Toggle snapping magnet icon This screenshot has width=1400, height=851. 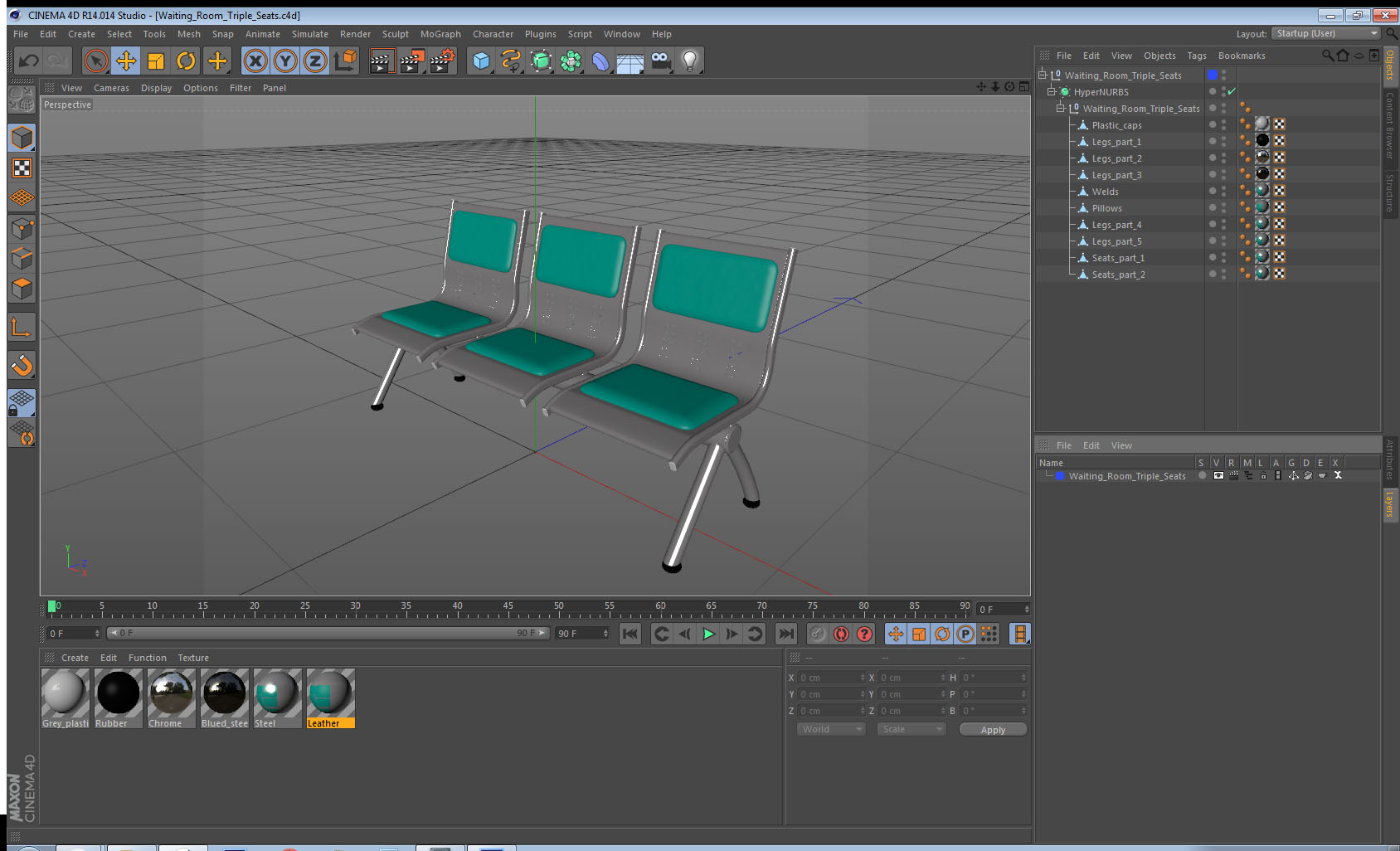[22, 365]
